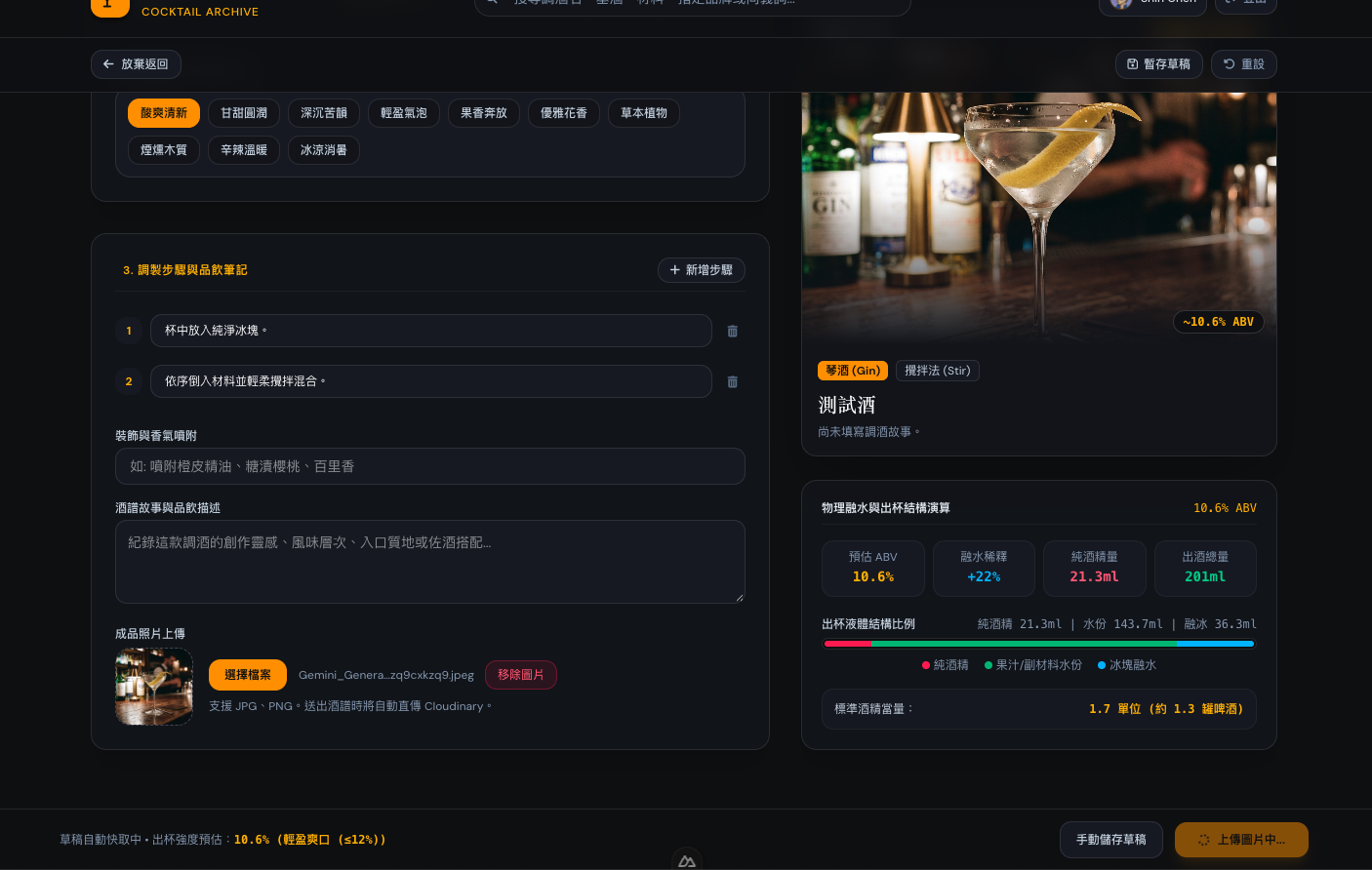Screen dimensions: 1372x870
Task: Click the 攪拌法 (Stir) tag
Action: (938, 371)
